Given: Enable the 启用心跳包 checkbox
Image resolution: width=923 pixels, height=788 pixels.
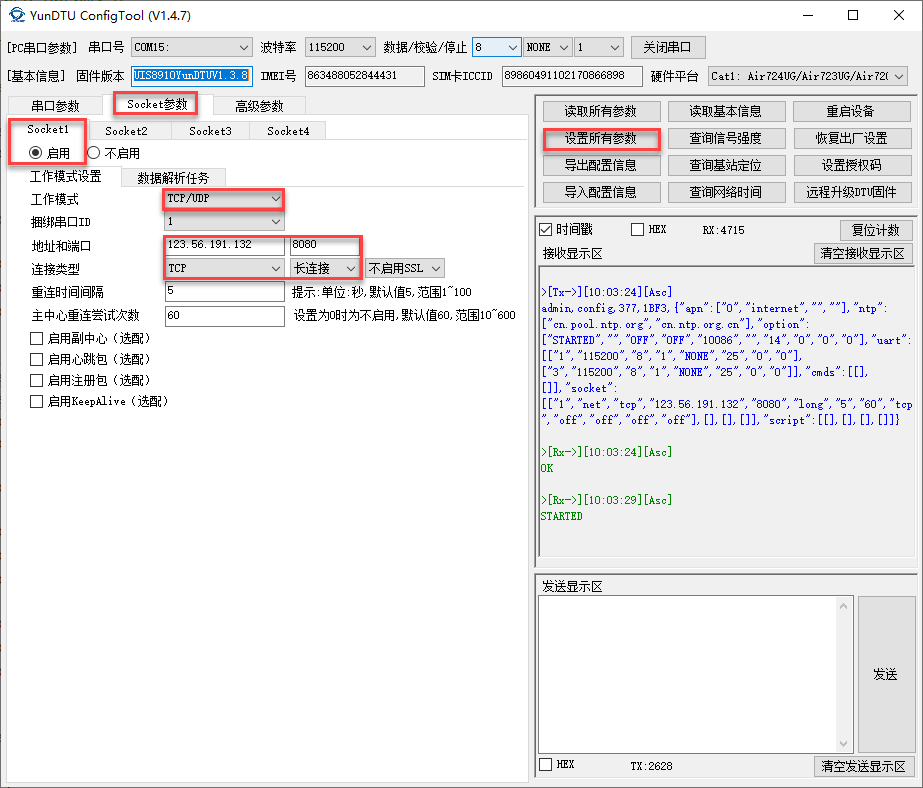Looking at the screenshot, I should [36, 360].
